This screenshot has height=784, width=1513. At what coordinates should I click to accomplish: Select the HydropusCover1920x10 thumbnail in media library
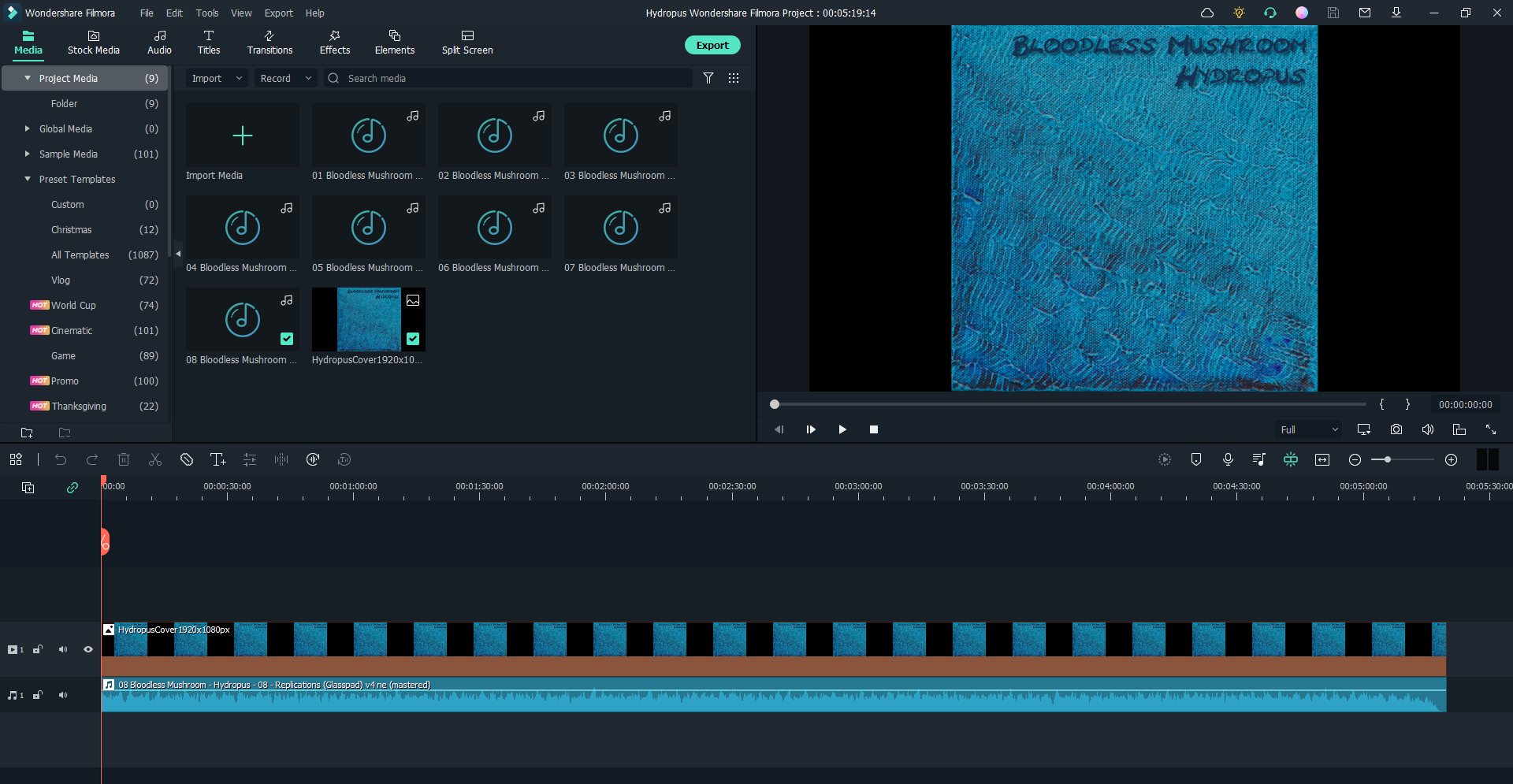click(x=367, y=320)
